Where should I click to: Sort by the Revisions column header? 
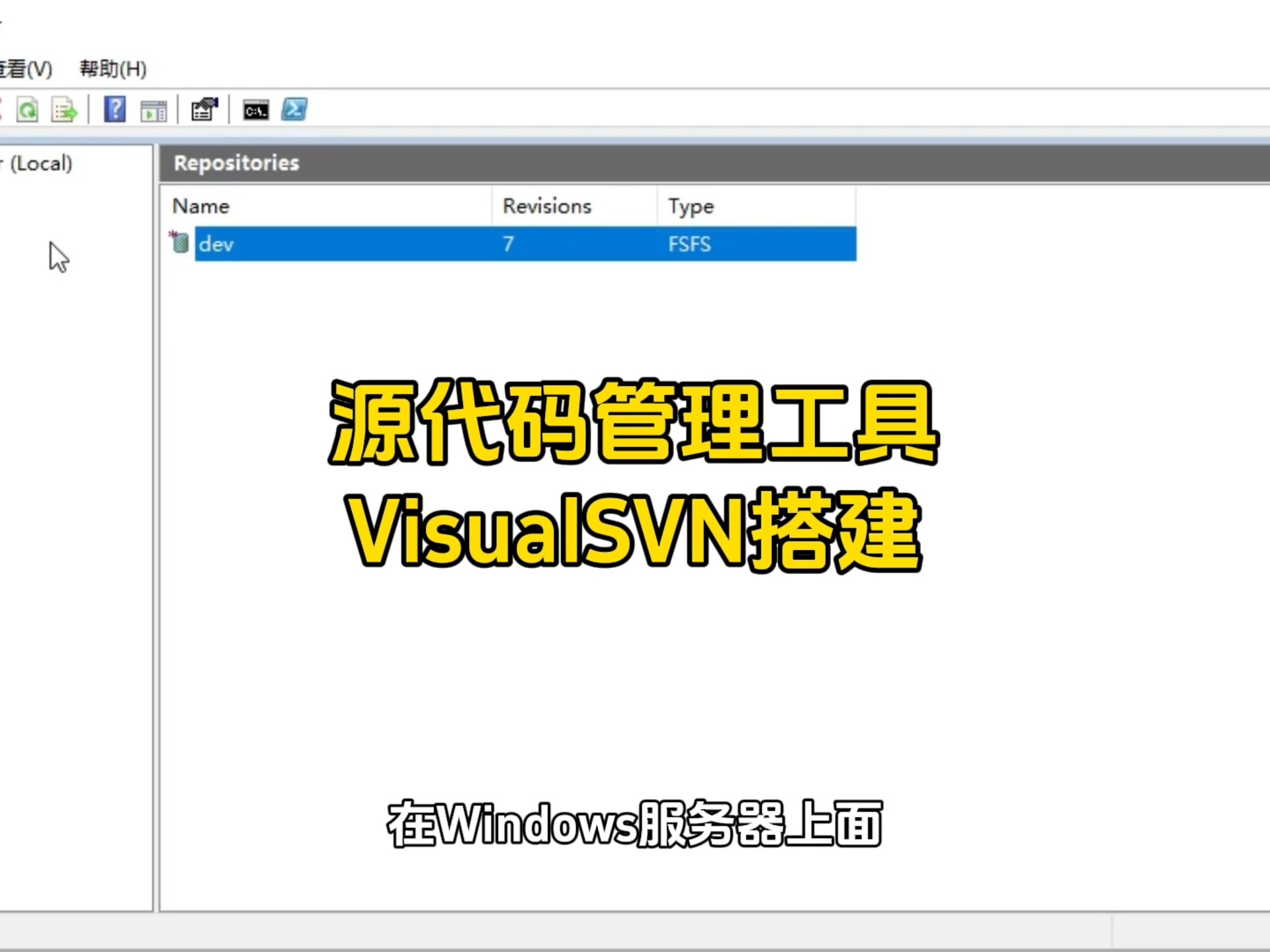pos(574,206)
